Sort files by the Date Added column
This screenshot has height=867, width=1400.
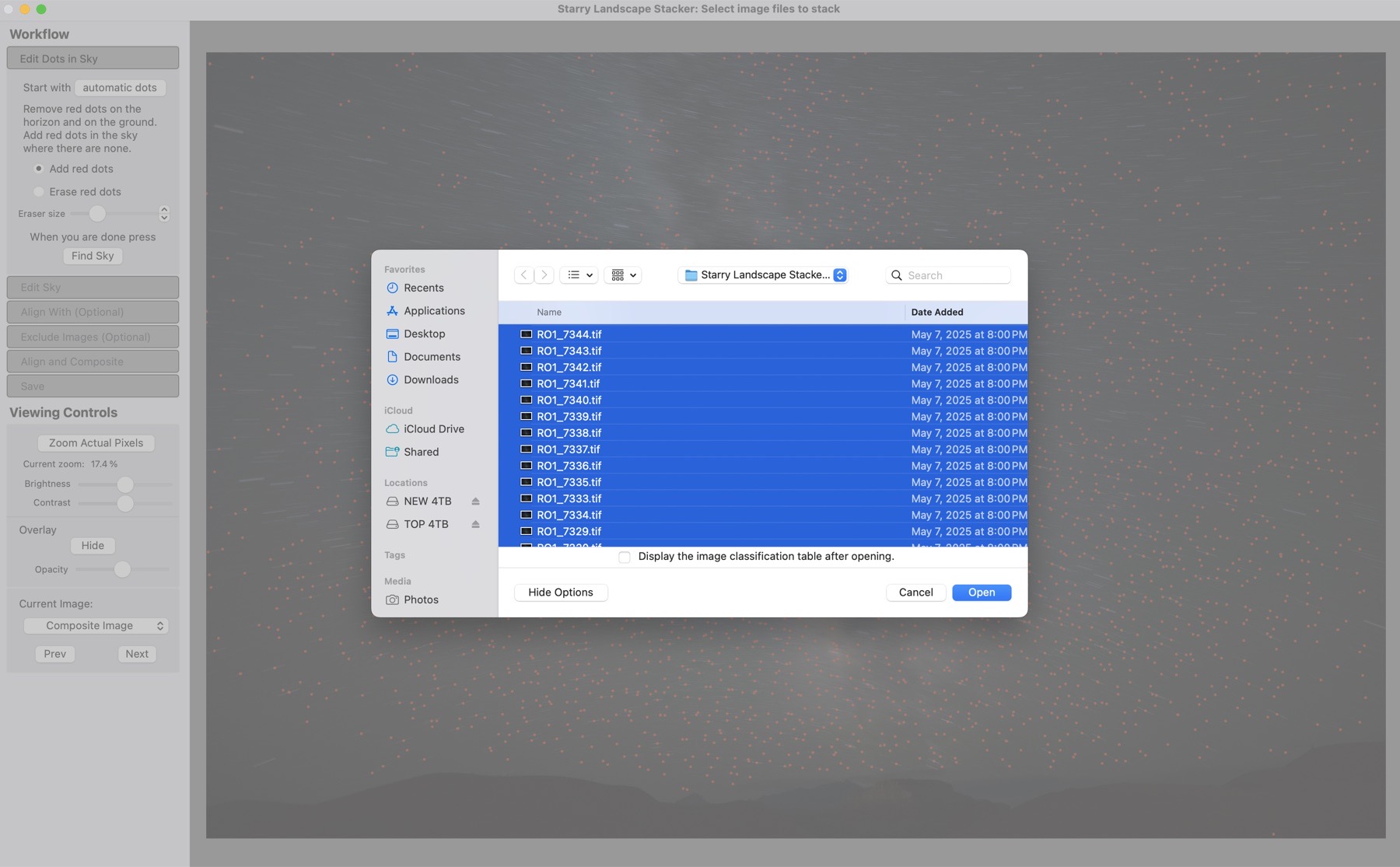[x=937, y=313]
